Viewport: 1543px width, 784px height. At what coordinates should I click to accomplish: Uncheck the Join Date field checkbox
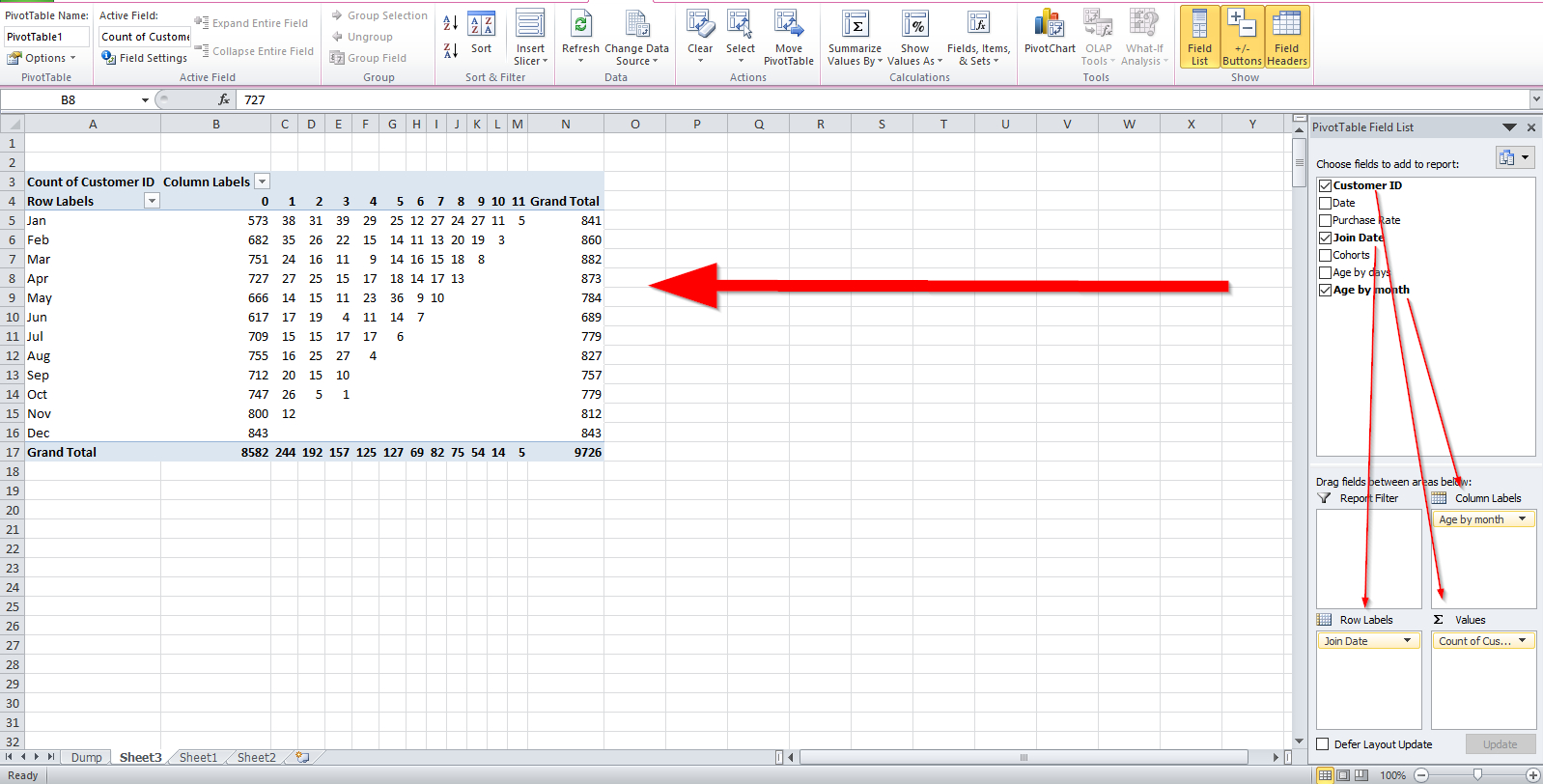coord(1326,238)
